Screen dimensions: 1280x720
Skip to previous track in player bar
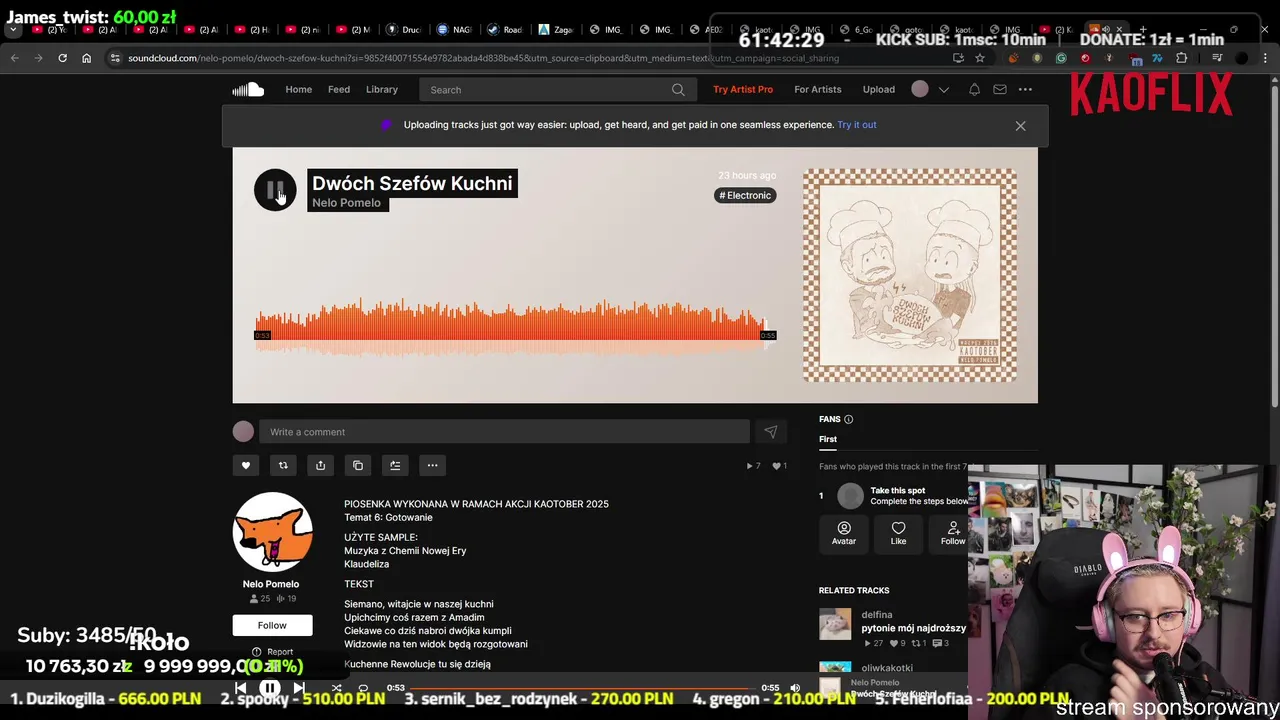[x=240, y=688]
